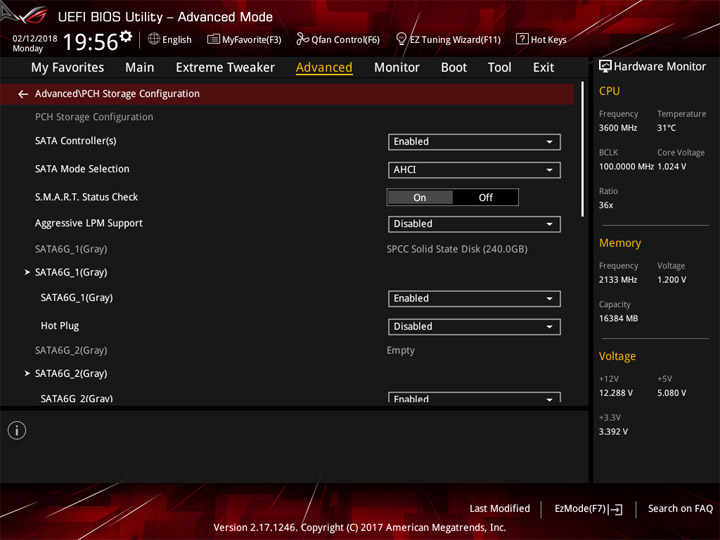720x540 pixels.
Task: Open the Aggressive LPM Support dropdown
Action: pyautogui.click(x=474, y=224)
